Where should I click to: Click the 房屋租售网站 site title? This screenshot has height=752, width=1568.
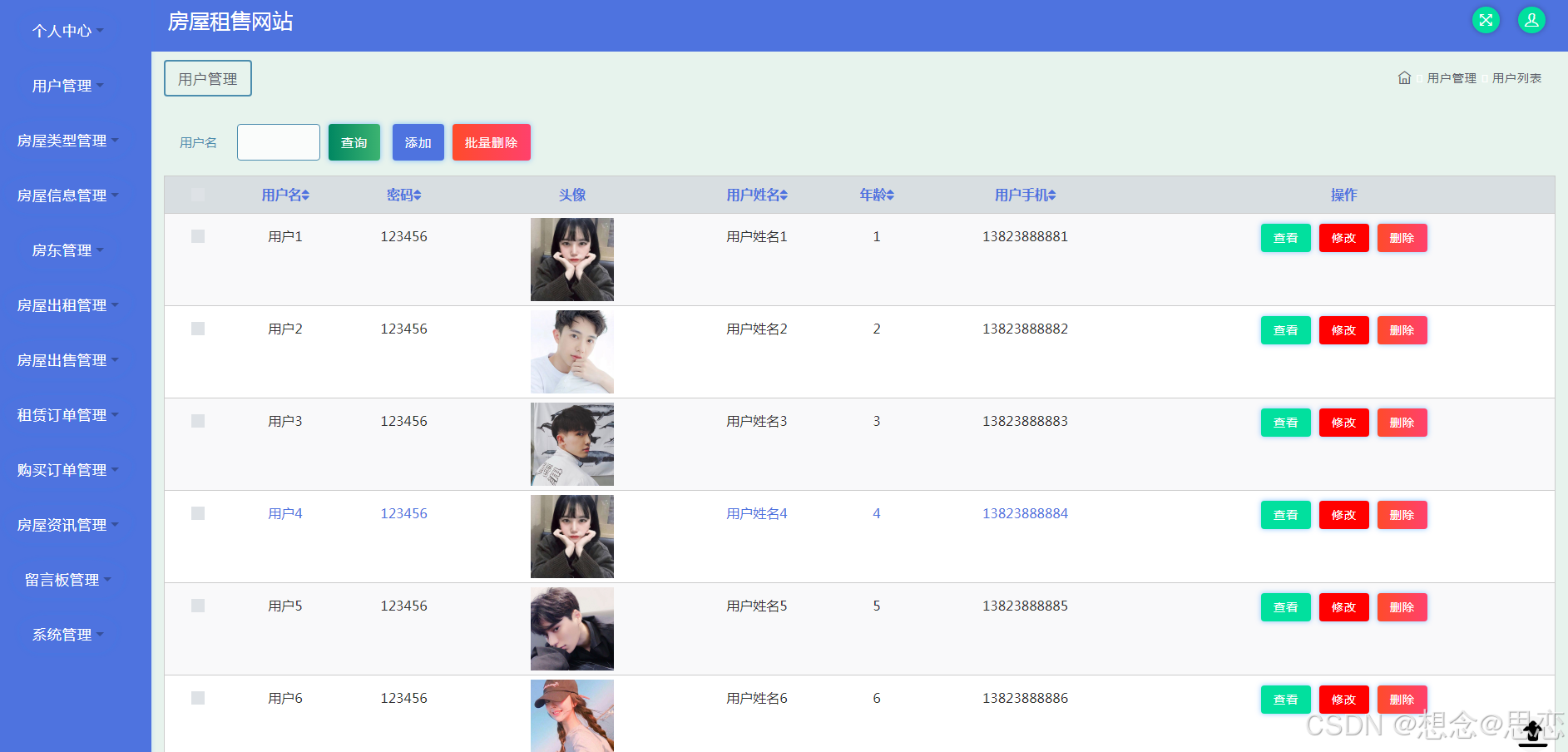coord(230,22)
